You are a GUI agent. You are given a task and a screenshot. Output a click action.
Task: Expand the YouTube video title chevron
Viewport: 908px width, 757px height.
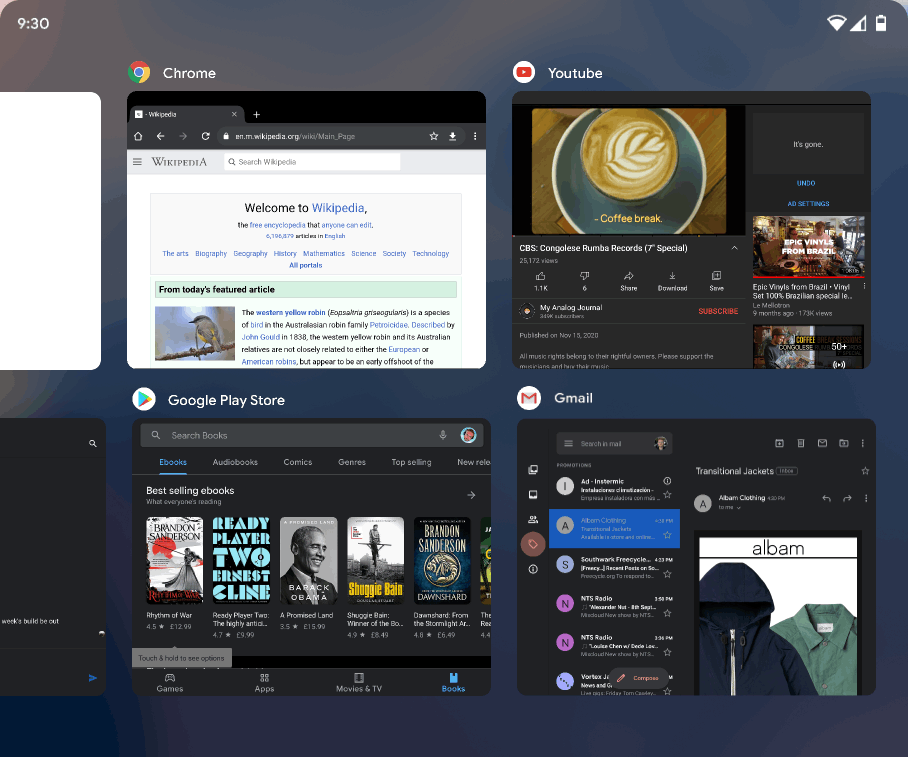tap(734, 248)
